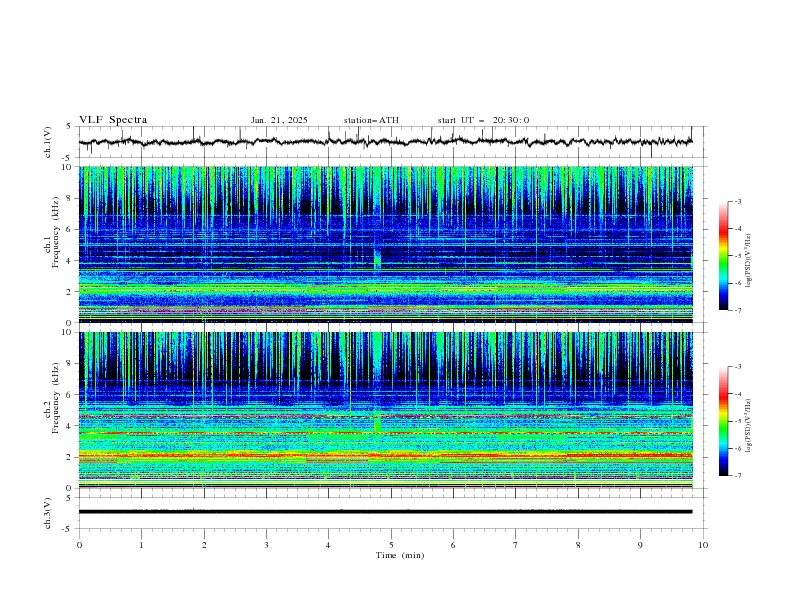Screen dimensions: 792x612
Task: Click the green band near 2 kHz in ch.1 spectrogram
Action: tap(385, 288)
